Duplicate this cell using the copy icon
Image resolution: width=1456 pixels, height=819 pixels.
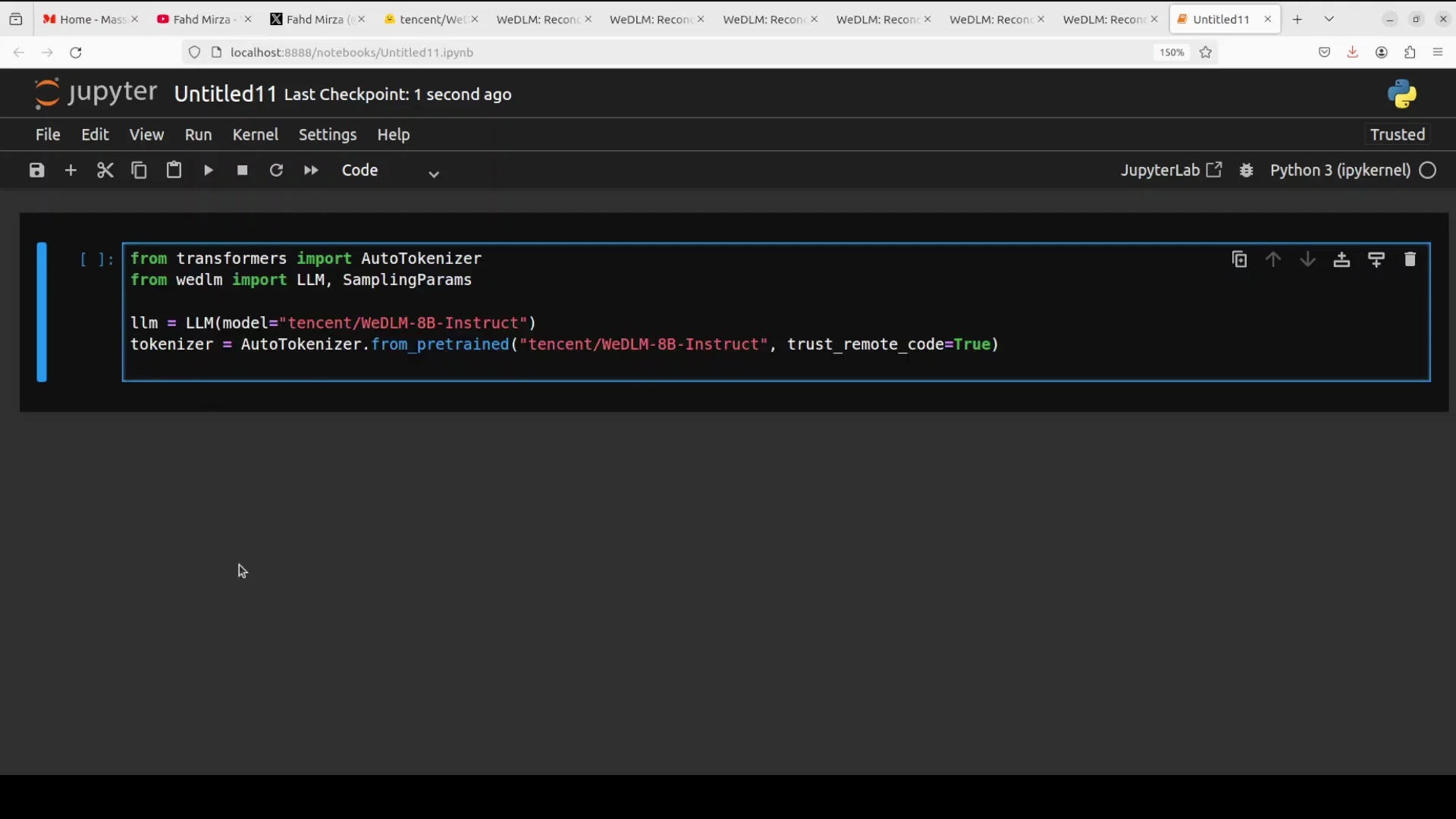1239,259
